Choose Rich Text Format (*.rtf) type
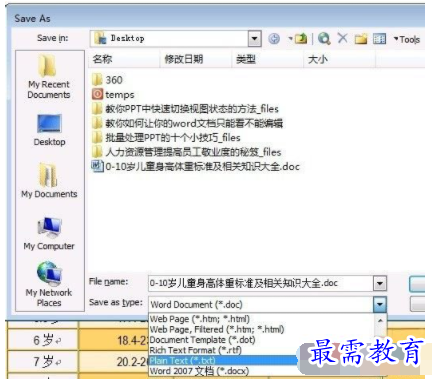This screenshot has width=432, height=383. (196, 350)
